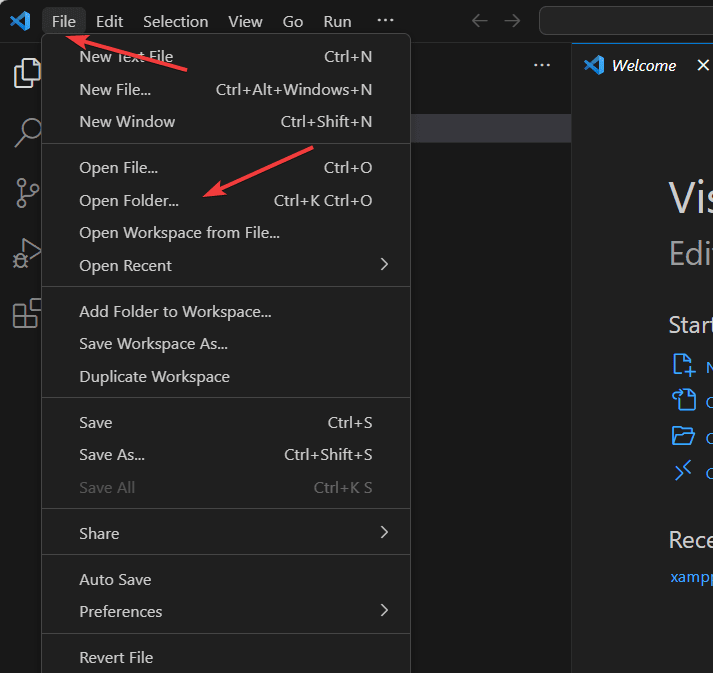Open the Edit menu
The image size is (713, 673).
[109, 21]
